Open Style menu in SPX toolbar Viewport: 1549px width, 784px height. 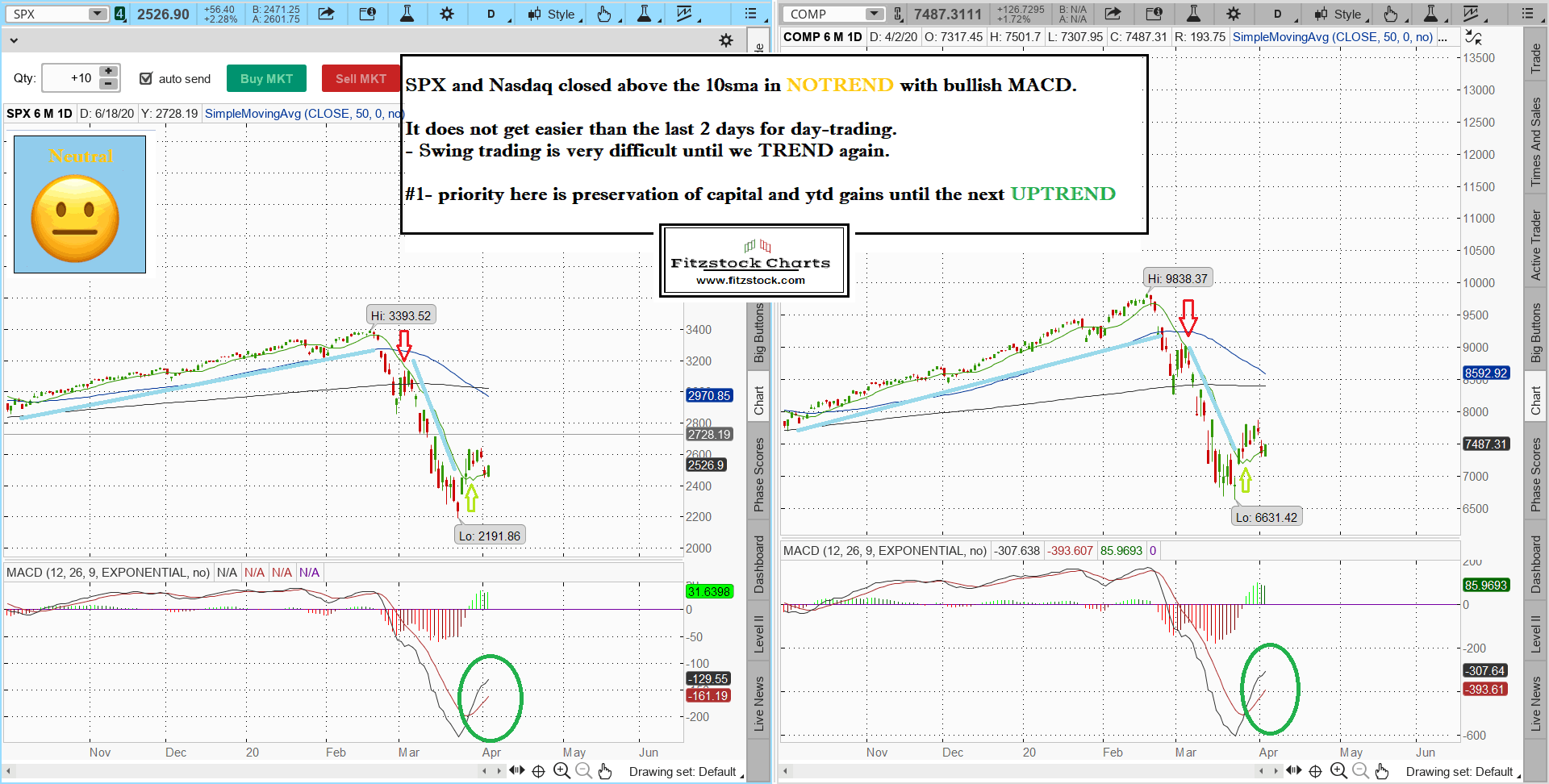coord(555,14)
